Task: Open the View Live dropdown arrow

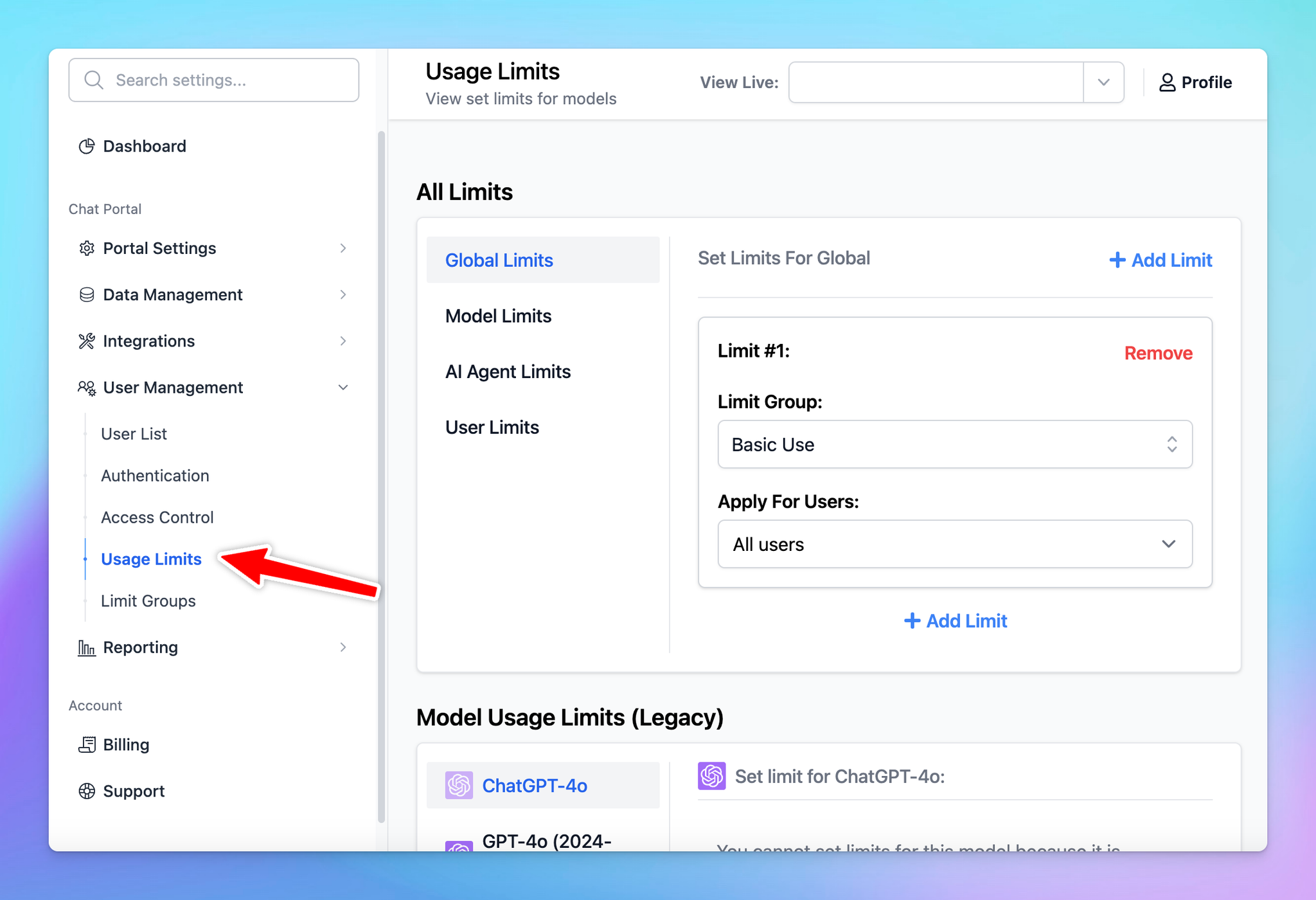Action: [1103, 82]
